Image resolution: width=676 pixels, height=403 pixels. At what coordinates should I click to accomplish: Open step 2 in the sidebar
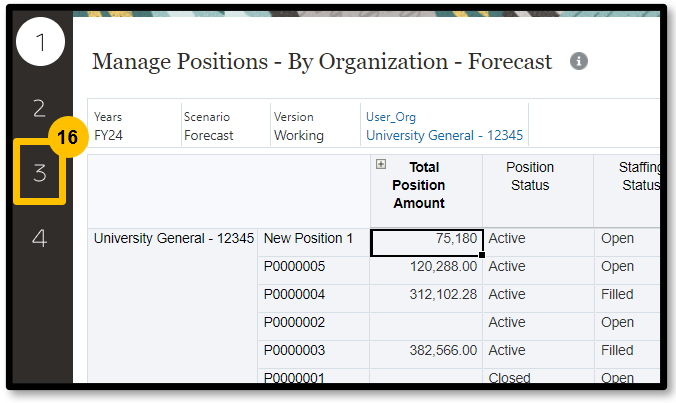point(40,108)
